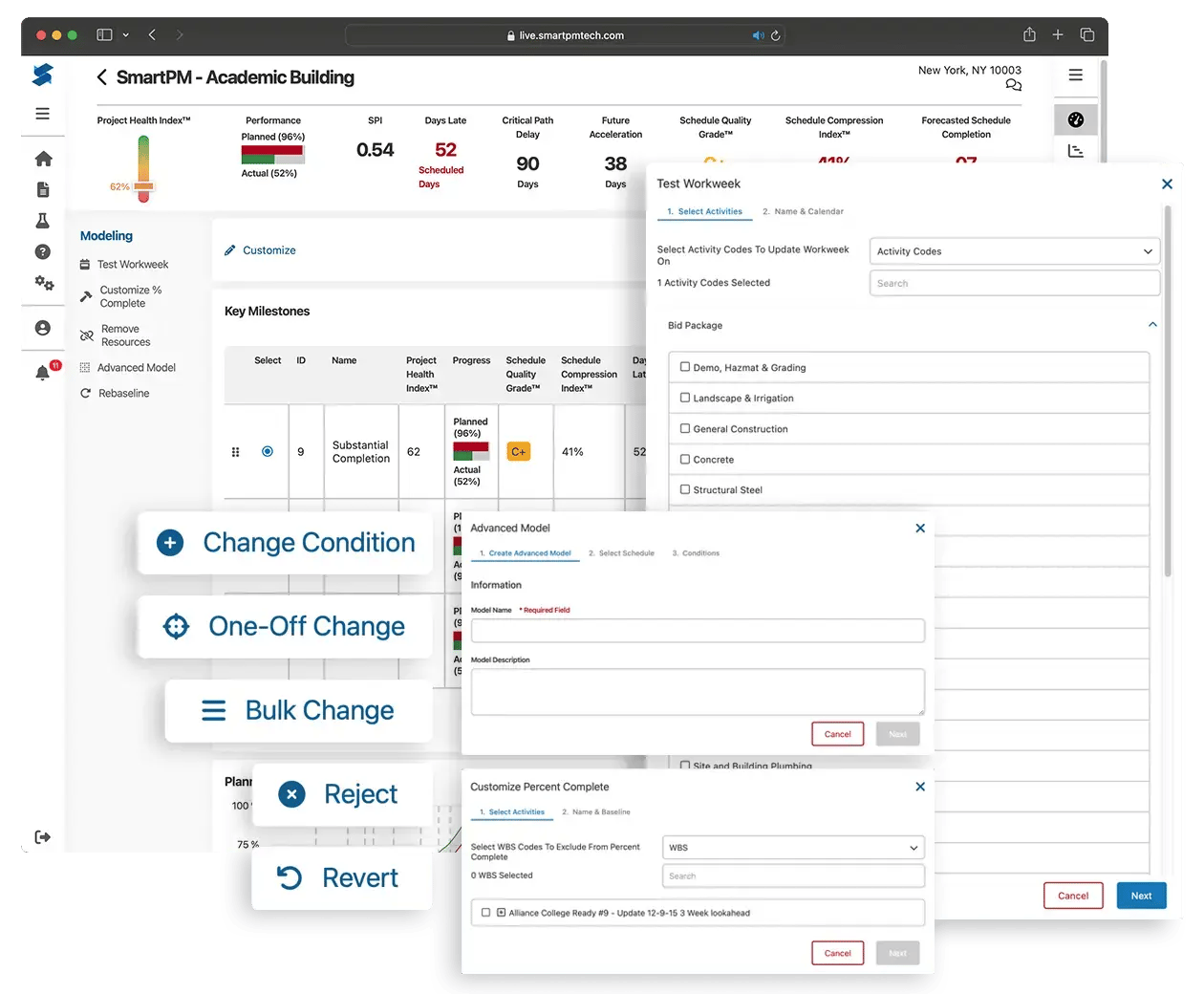Open Advanced Model in Modeling menu
Viewport: 1204px width, 994px height.
(128, 368)
